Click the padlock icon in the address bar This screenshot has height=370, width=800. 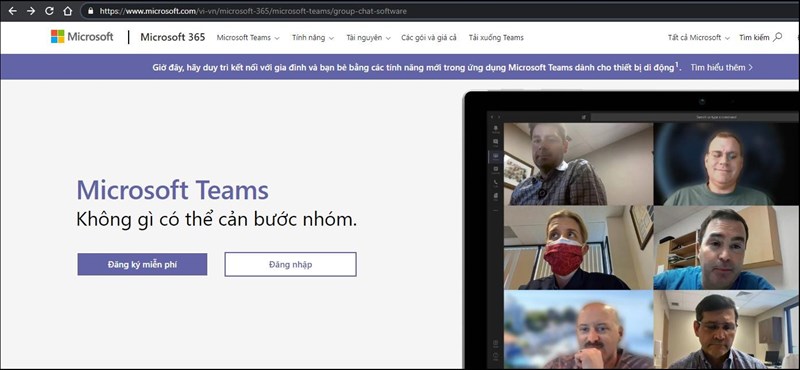91,11
